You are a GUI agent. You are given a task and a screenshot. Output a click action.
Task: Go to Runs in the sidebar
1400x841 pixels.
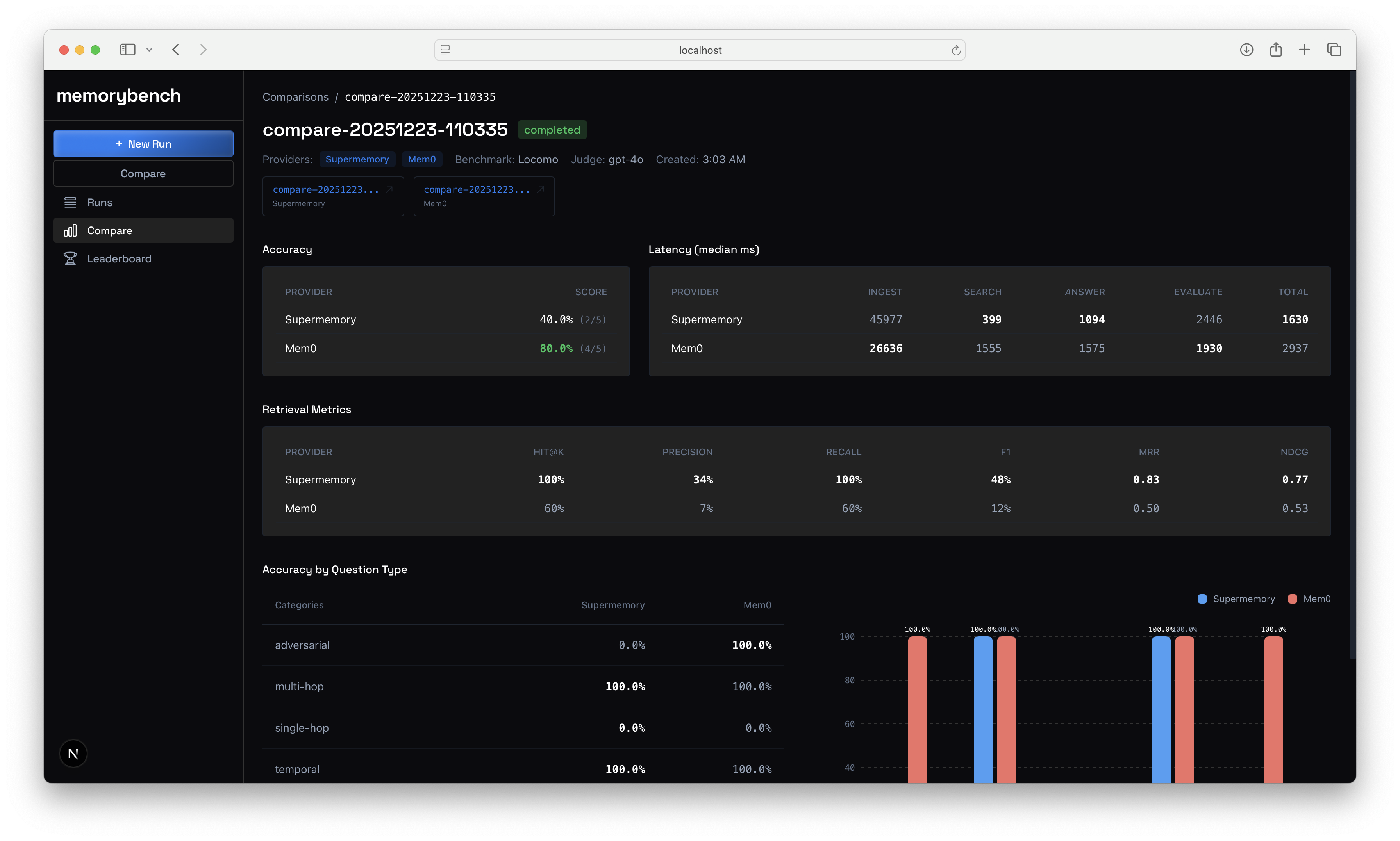pos(100,202)
